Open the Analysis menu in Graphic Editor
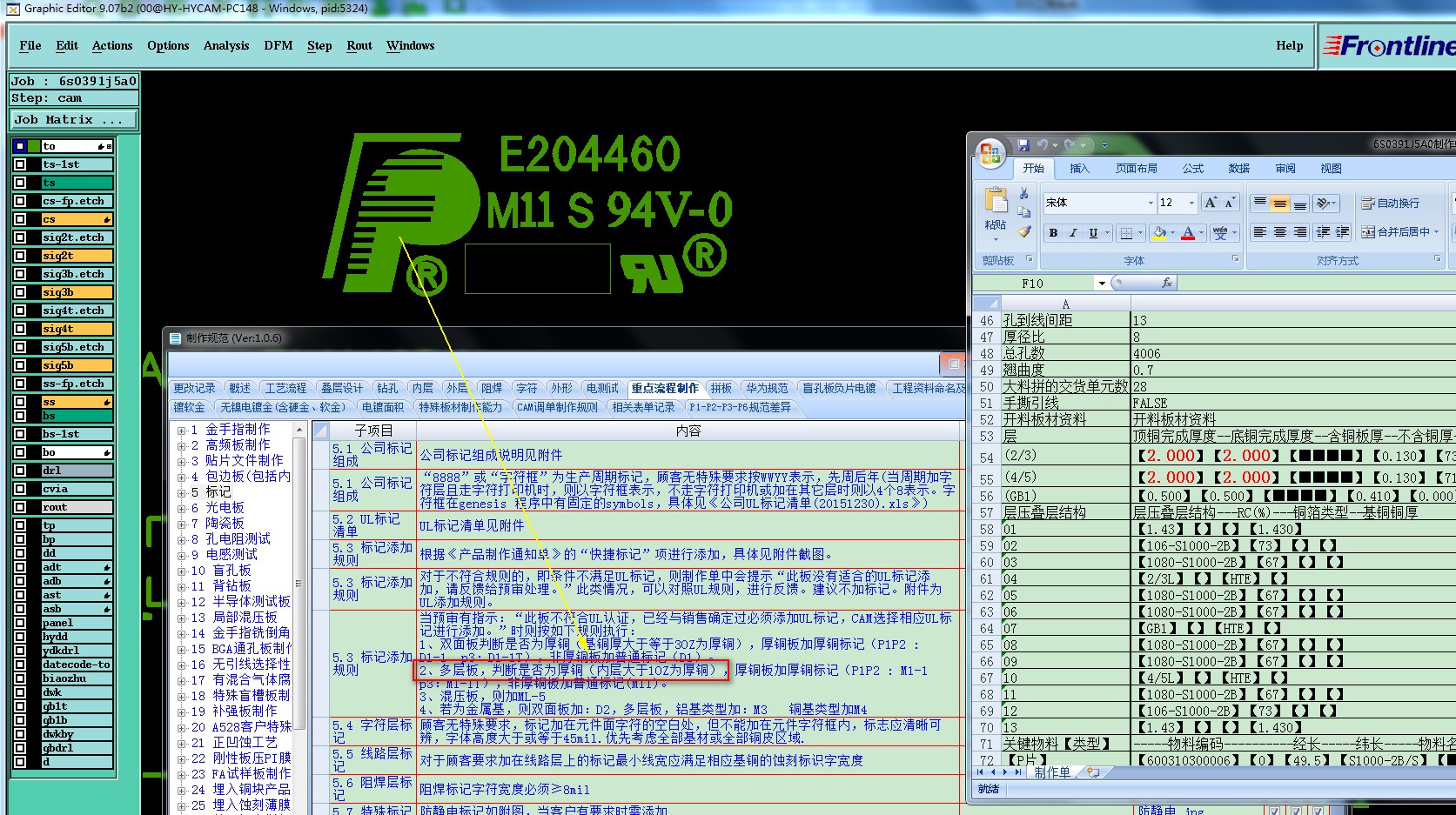The width and height of the screenshot is (1456, 815). click(226, 46)
